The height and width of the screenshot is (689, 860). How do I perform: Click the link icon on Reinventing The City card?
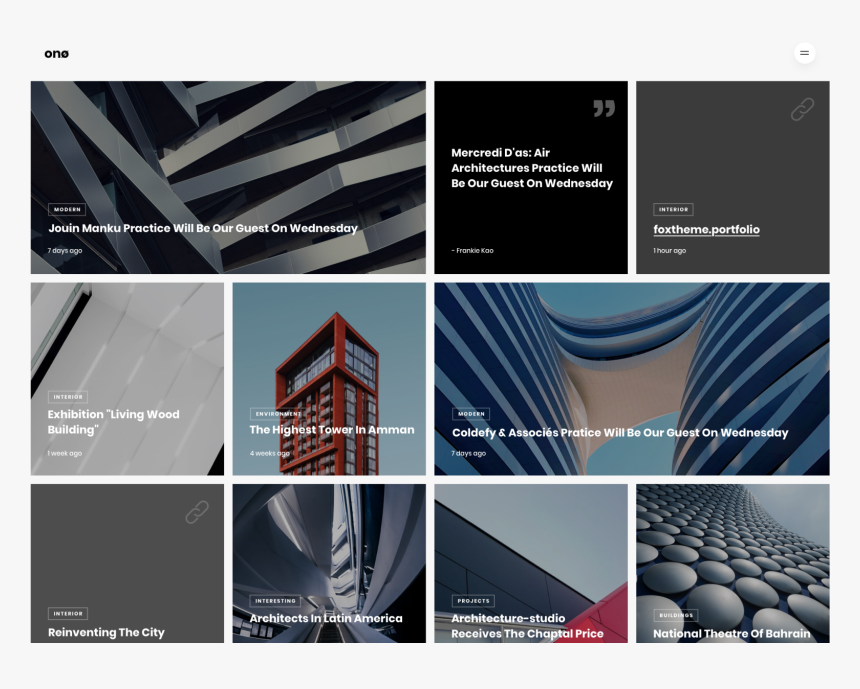tap(197, 512)
